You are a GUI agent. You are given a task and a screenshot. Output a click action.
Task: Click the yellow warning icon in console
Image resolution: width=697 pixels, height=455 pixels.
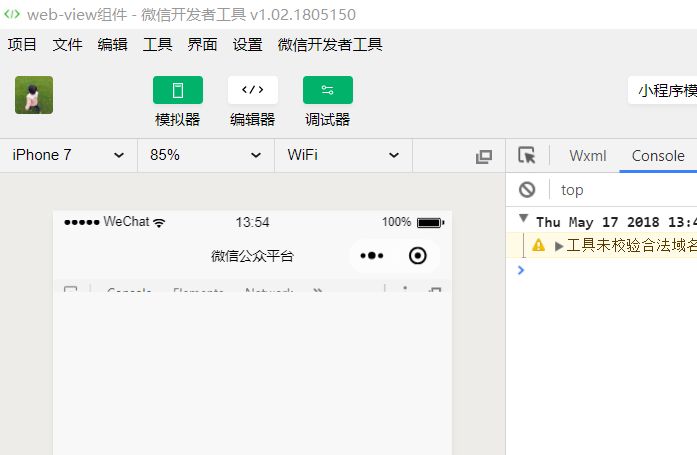(538, 245)
